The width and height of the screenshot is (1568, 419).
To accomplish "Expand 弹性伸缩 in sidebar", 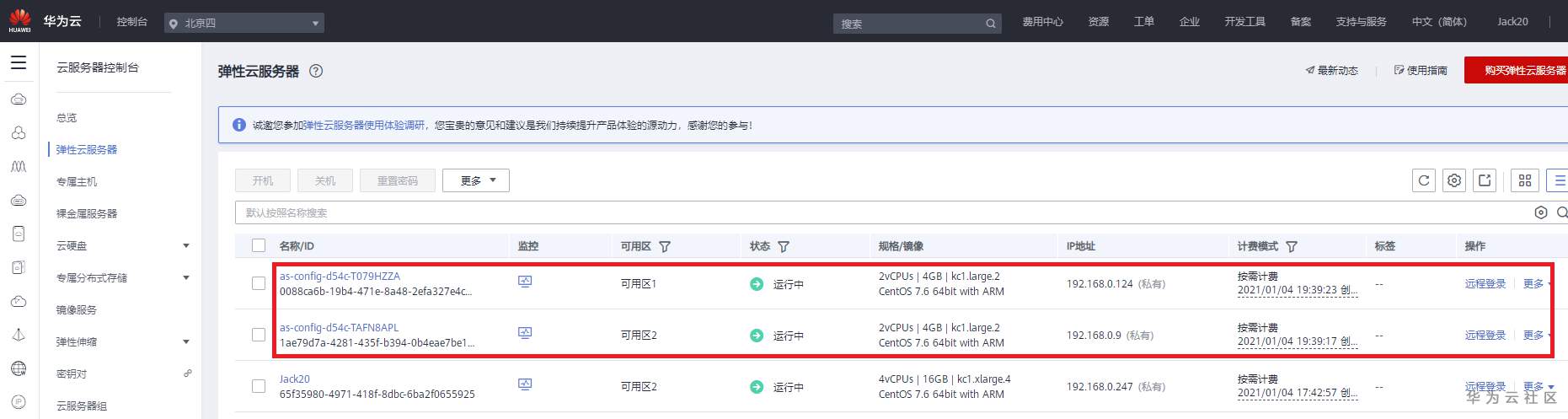I will (x=186, y=341).
